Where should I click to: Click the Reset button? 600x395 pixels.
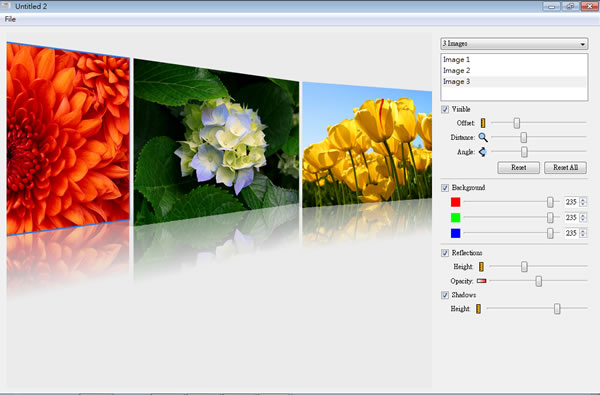tap(518, 168)
